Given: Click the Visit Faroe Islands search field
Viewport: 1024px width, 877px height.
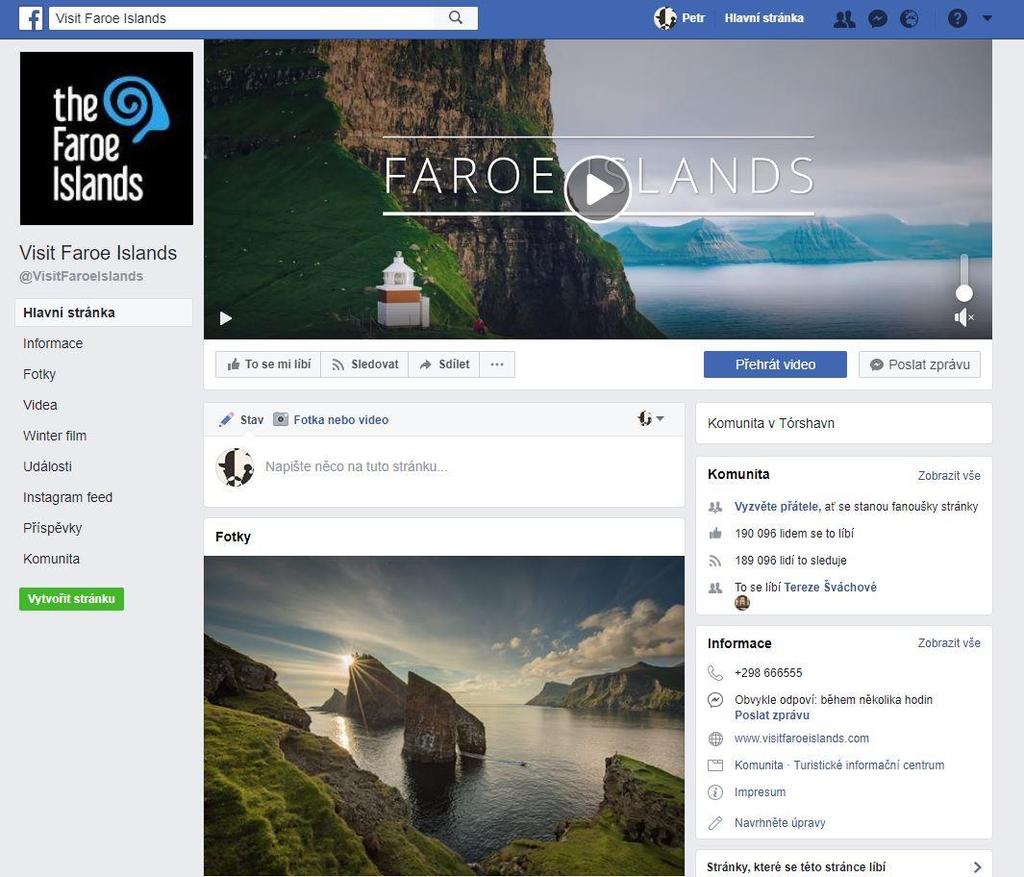Looking at the screenshot, I should pos(242,18).
